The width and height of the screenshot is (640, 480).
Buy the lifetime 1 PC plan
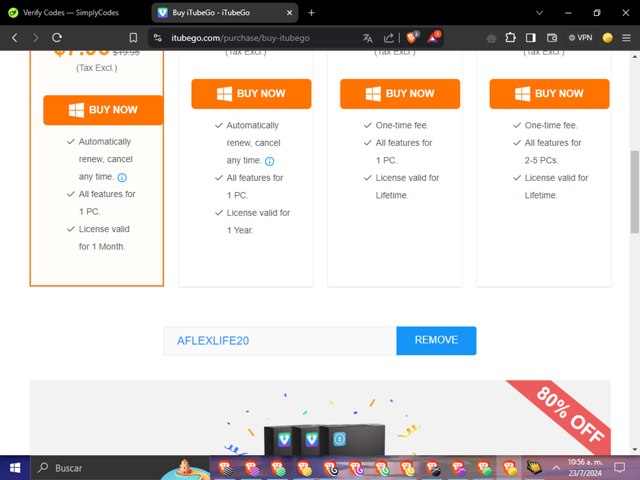400,94
